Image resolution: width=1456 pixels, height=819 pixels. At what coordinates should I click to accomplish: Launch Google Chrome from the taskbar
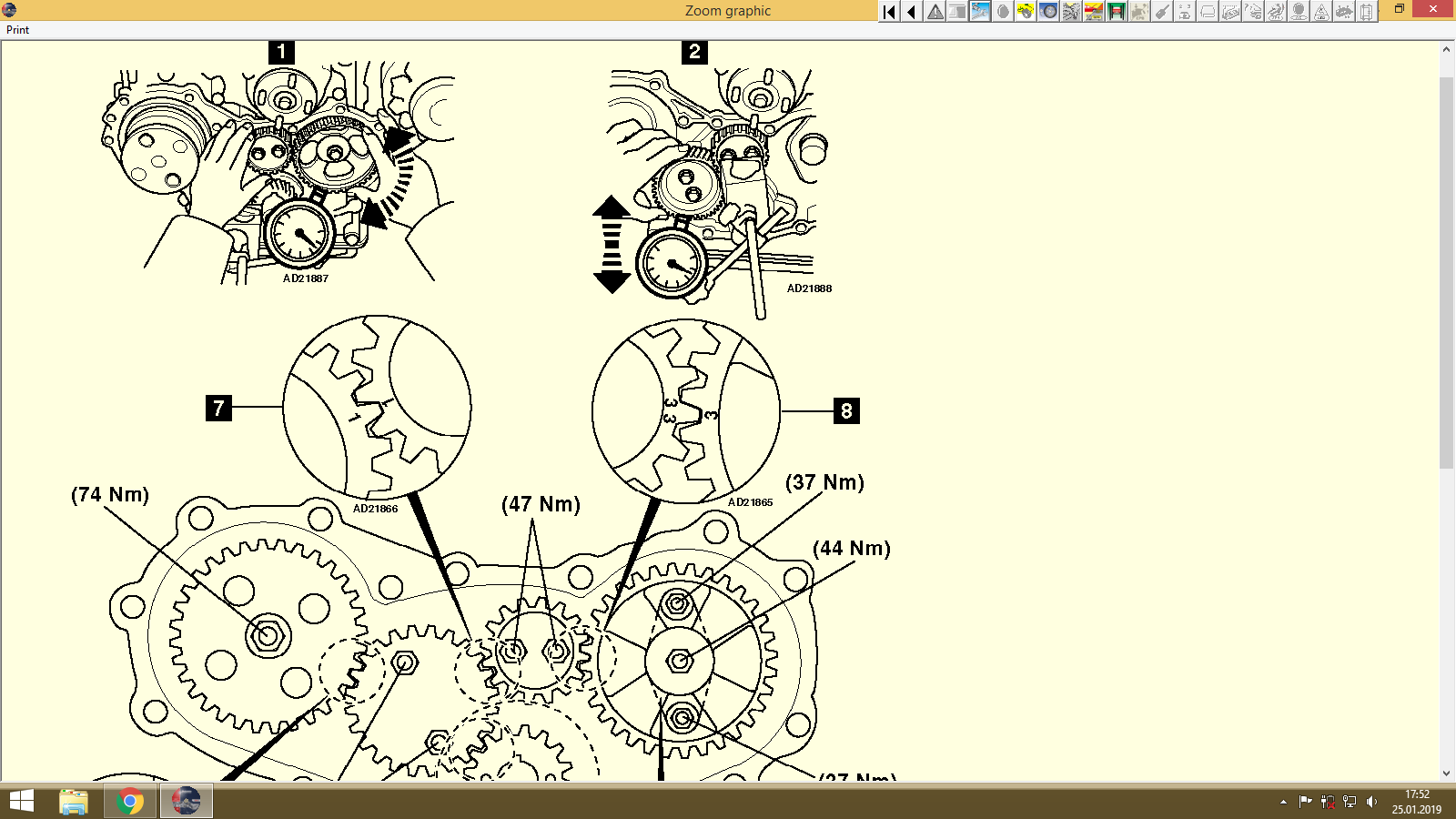129,802
